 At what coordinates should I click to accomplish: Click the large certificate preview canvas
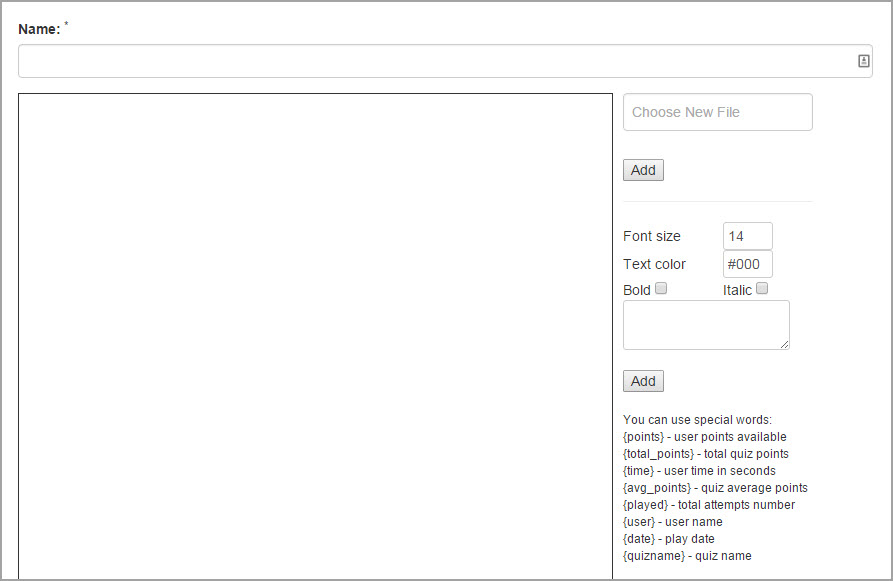tap(316, 336)
